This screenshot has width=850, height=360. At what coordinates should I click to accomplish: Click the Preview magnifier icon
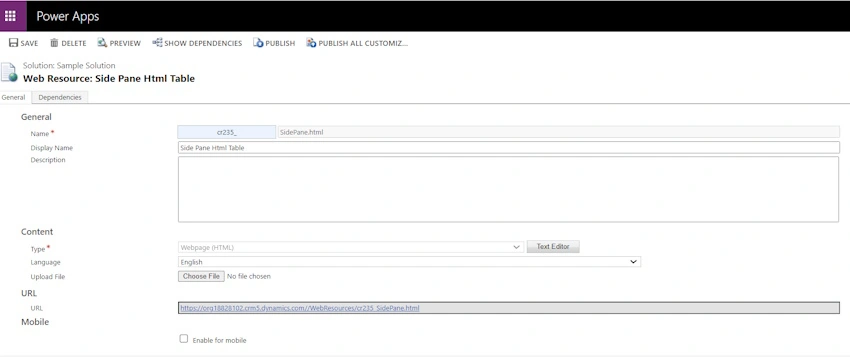click(102, 43)
